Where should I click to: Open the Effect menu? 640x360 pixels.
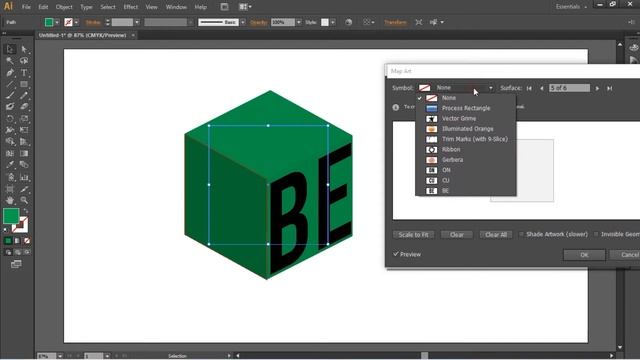tap(131, 7)
